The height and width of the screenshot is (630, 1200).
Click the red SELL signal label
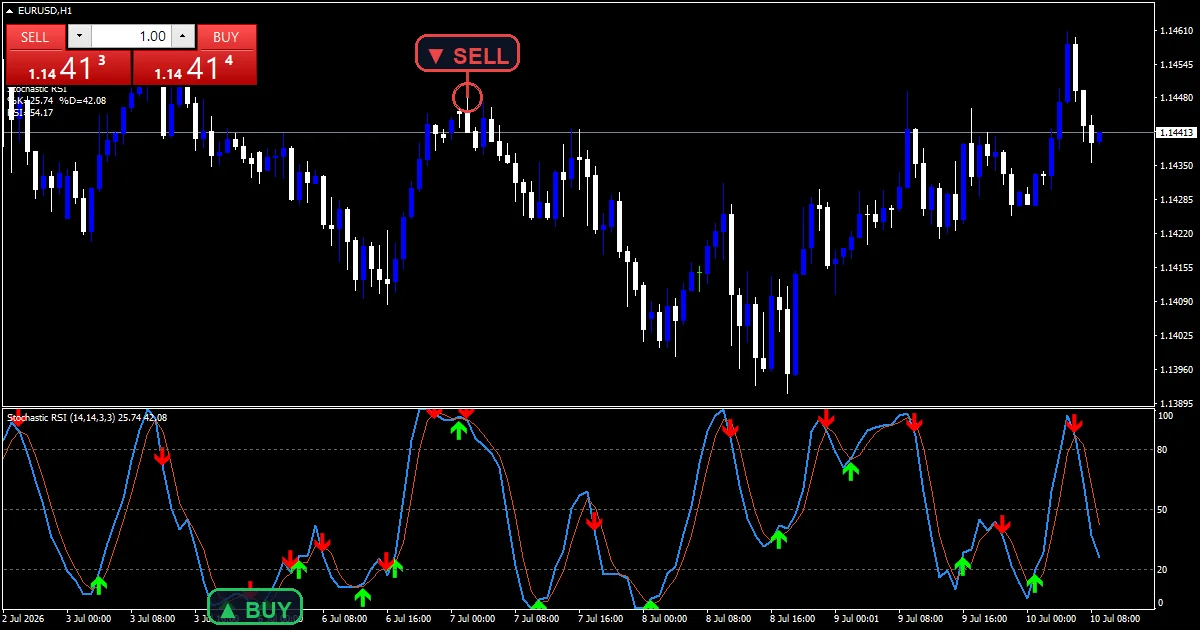coord(468,55)
